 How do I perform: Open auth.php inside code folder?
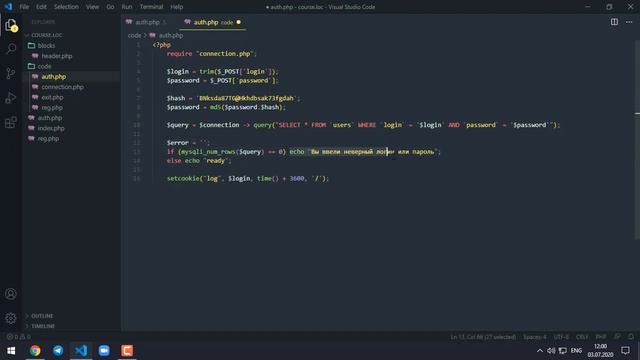53,77
